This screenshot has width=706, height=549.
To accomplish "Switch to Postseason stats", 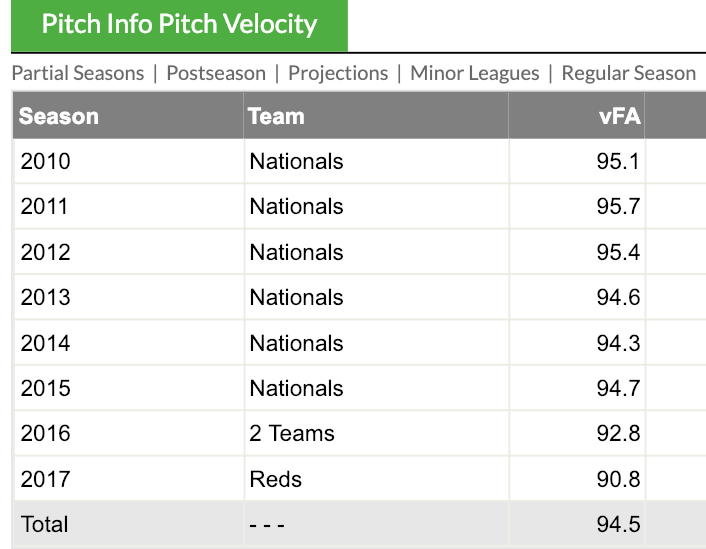I will click(216, 73).
